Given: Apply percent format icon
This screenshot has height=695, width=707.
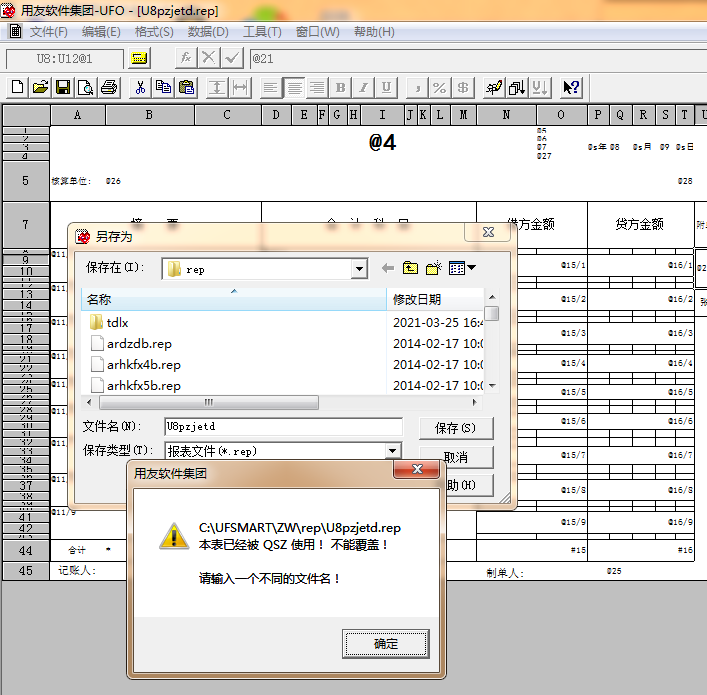Looking at the screenshot, I should pyautogui.click(x=440, y=87).
